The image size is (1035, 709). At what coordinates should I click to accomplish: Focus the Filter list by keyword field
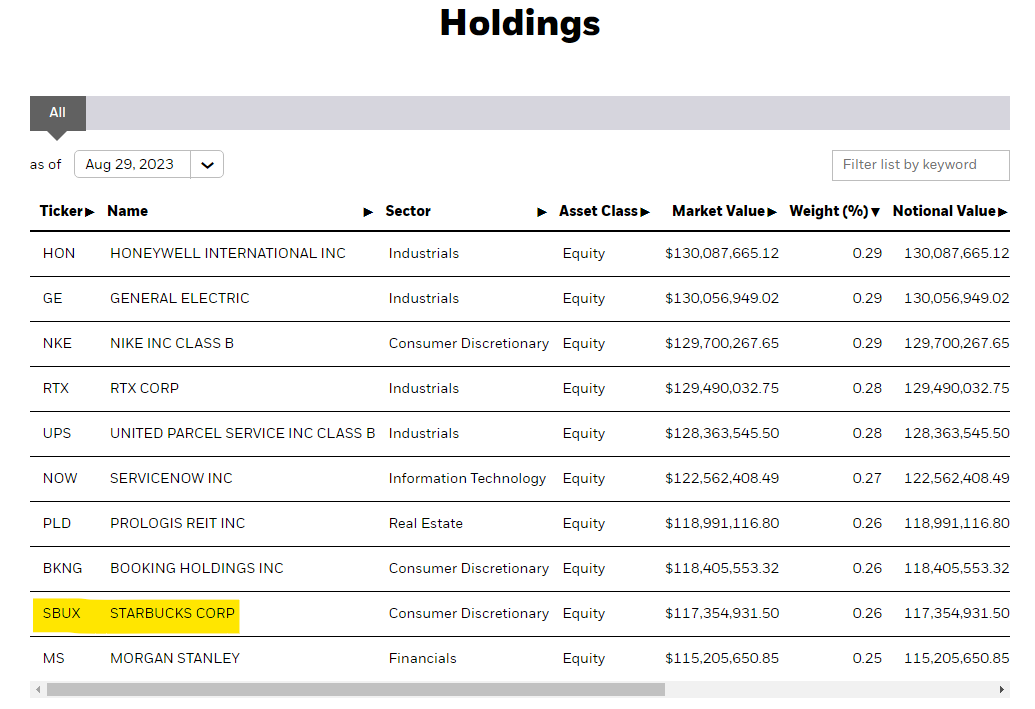(x=920, y=165)
